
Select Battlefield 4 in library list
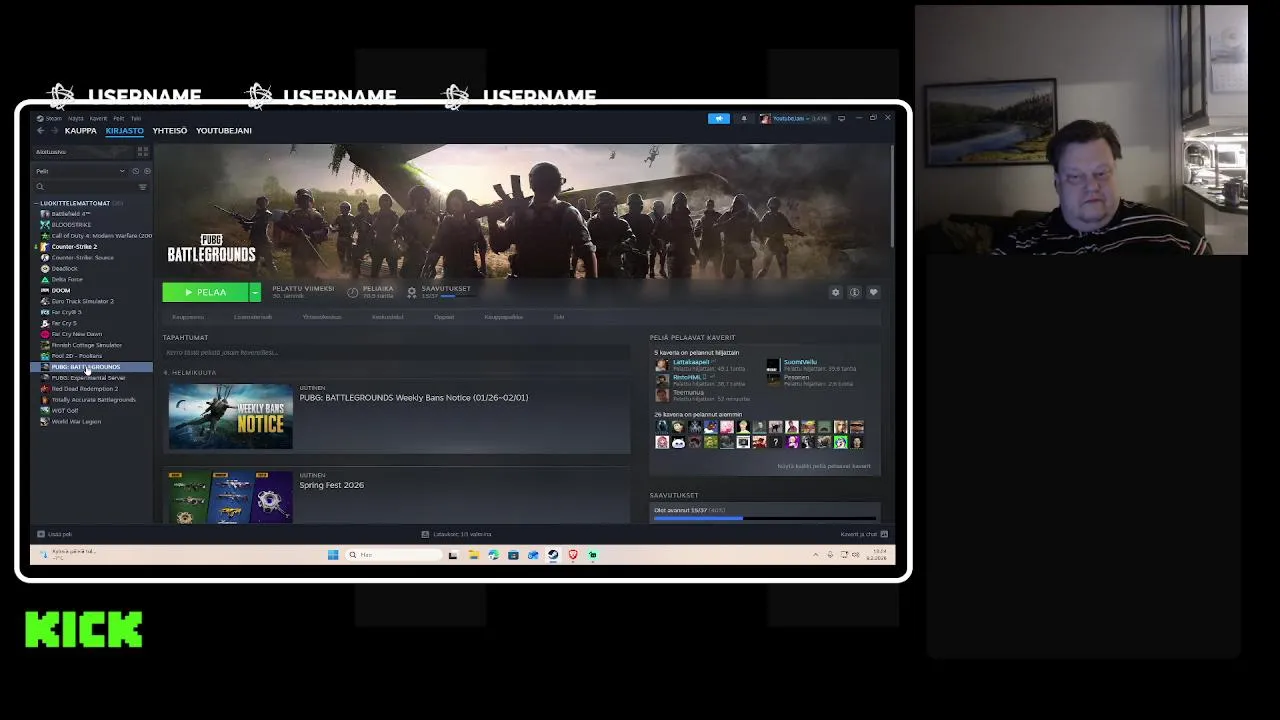[71, 214]
